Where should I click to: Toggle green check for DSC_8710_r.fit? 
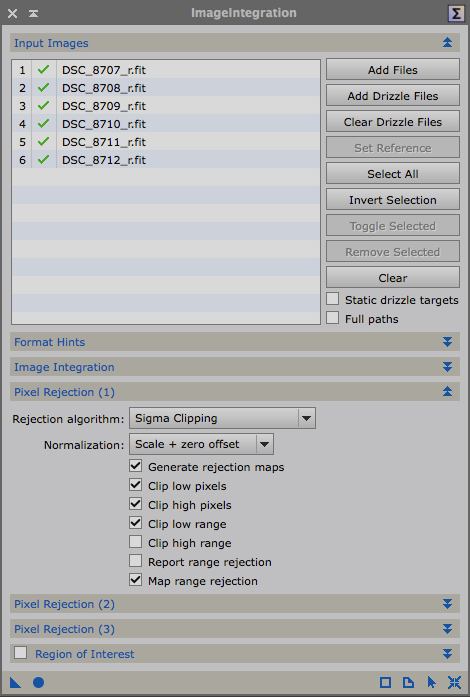[x=43, y=124]
